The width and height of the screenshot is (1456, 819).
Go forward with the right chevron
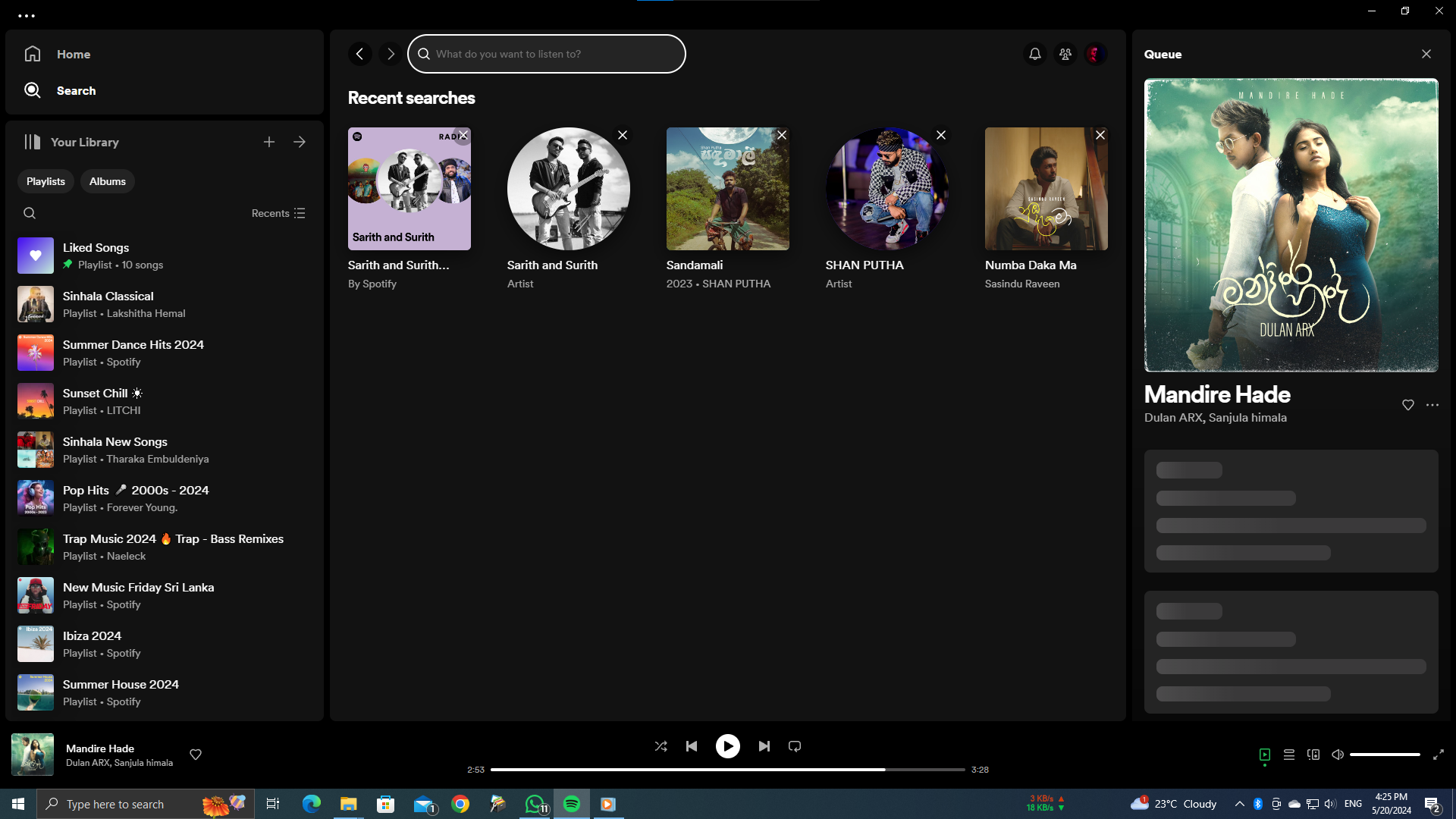[391, 54]
